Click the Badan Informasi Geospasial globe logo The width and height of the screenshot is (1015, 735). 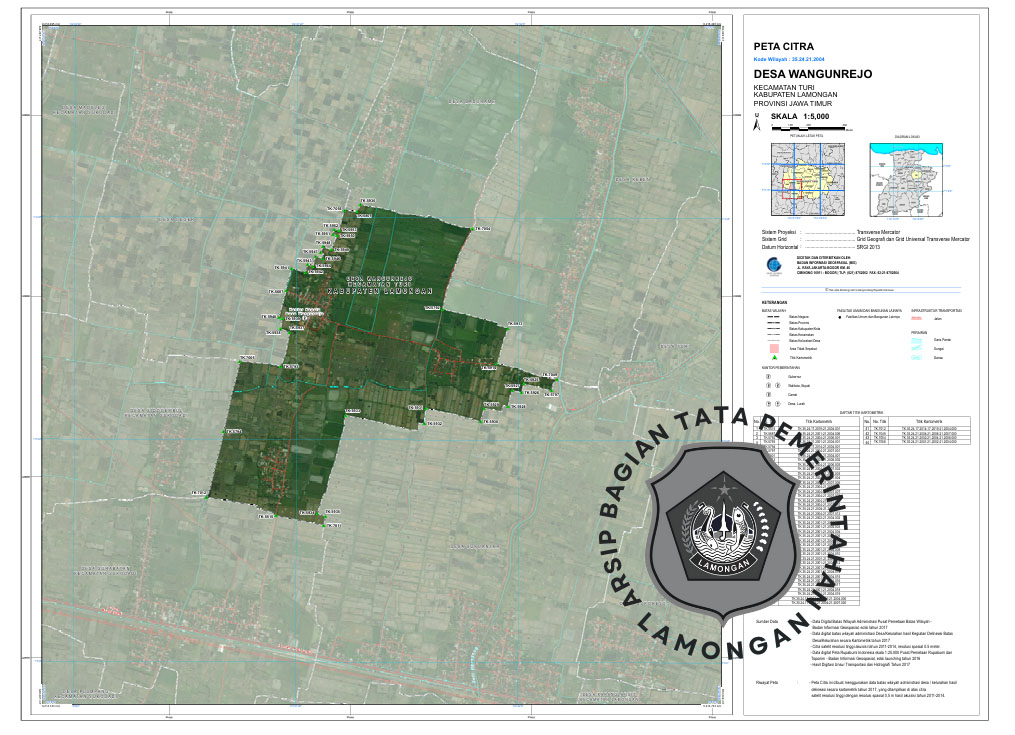pyautogui.click(x=772, y=265)
